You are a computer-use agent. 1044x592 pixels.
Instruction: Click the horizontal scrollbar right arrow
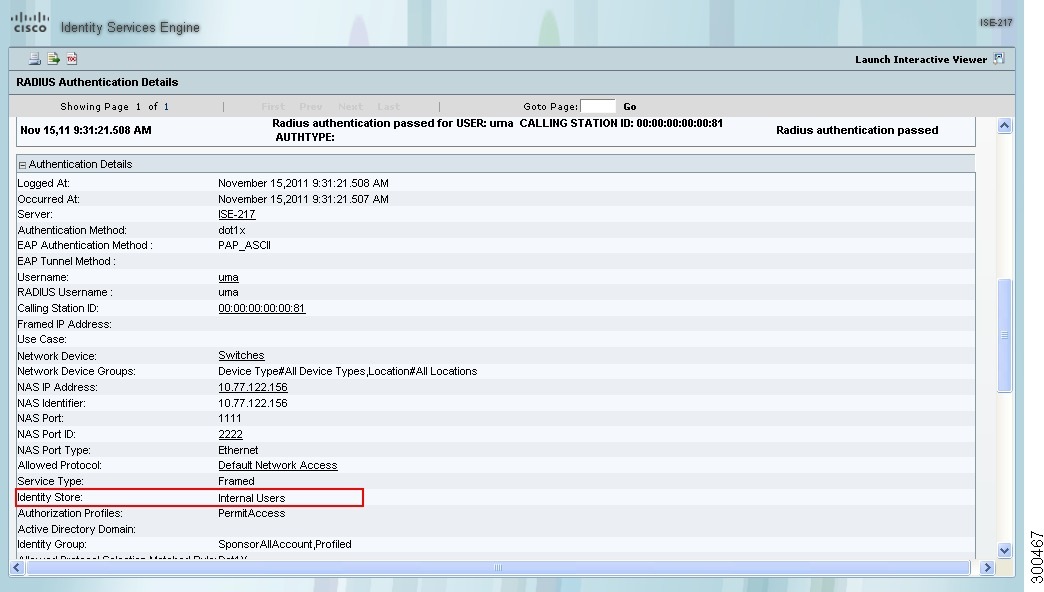coord(987,567)
